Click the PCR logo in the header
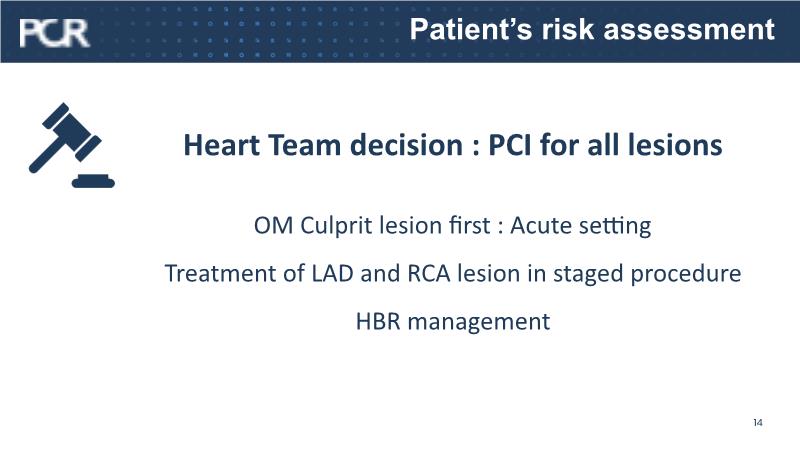The image size is (800, 450). coord(54,32)
